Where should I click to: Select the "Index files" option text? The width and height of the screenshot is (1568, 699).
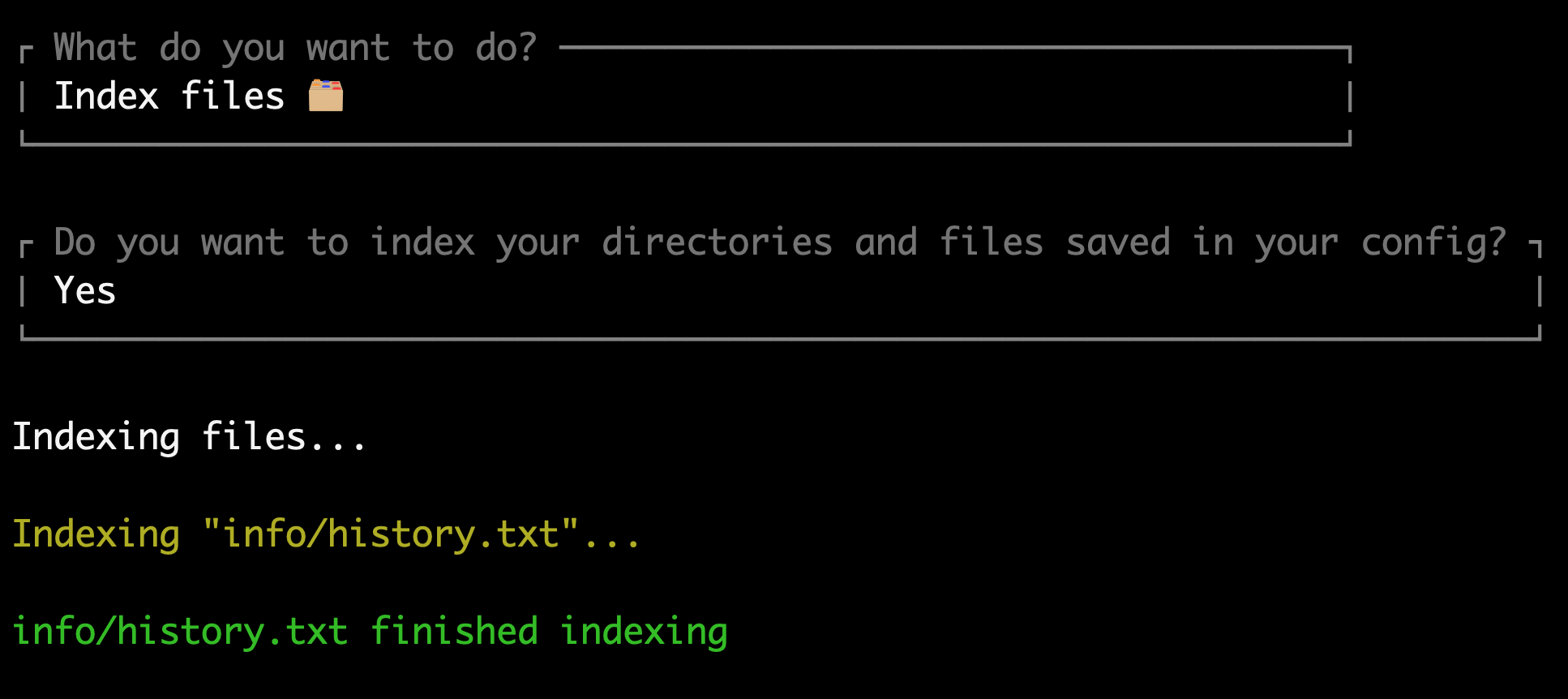pos(169,96)
